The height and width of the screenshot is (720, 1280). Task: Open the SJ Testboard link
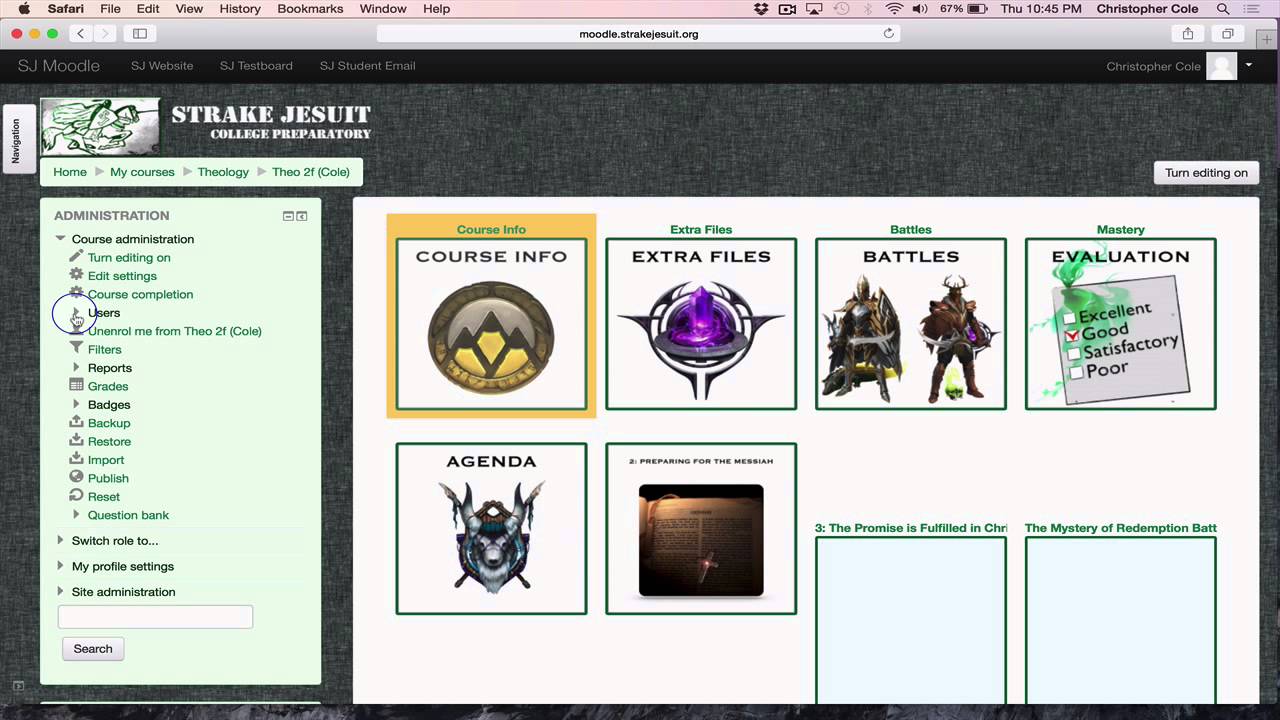[256, 66]
